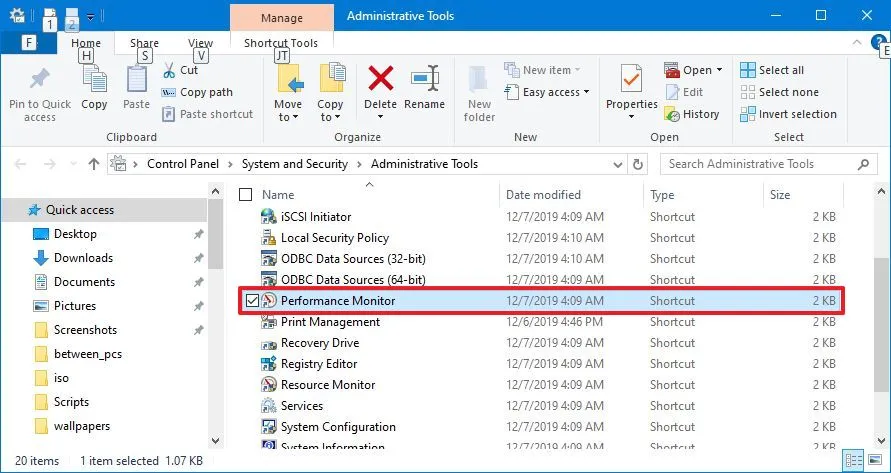Viewport: 891px width, 473px height.
Task: Click the Up arrow navigation button
Action: (94, 164)
